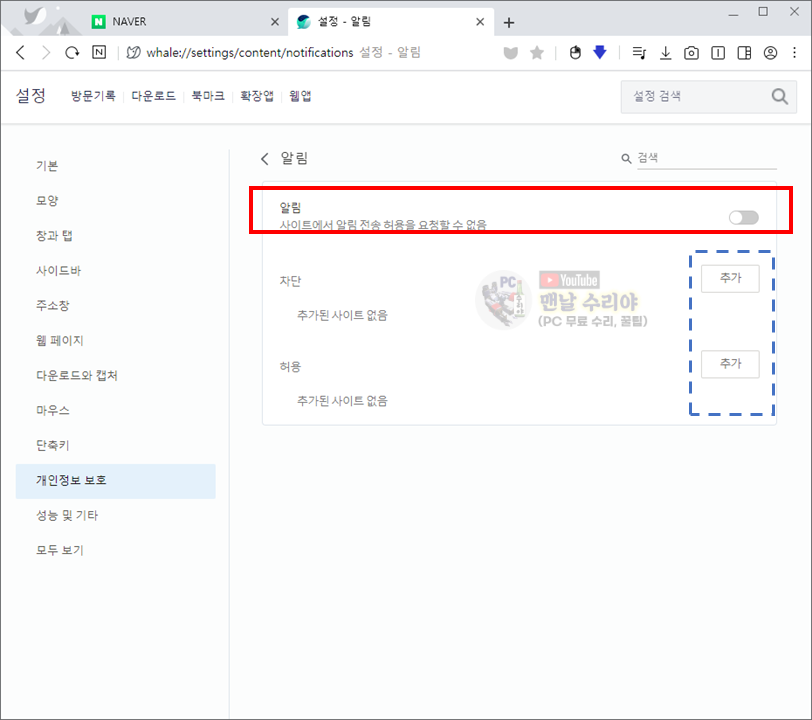Maximize the browser window

pos(763,12)
